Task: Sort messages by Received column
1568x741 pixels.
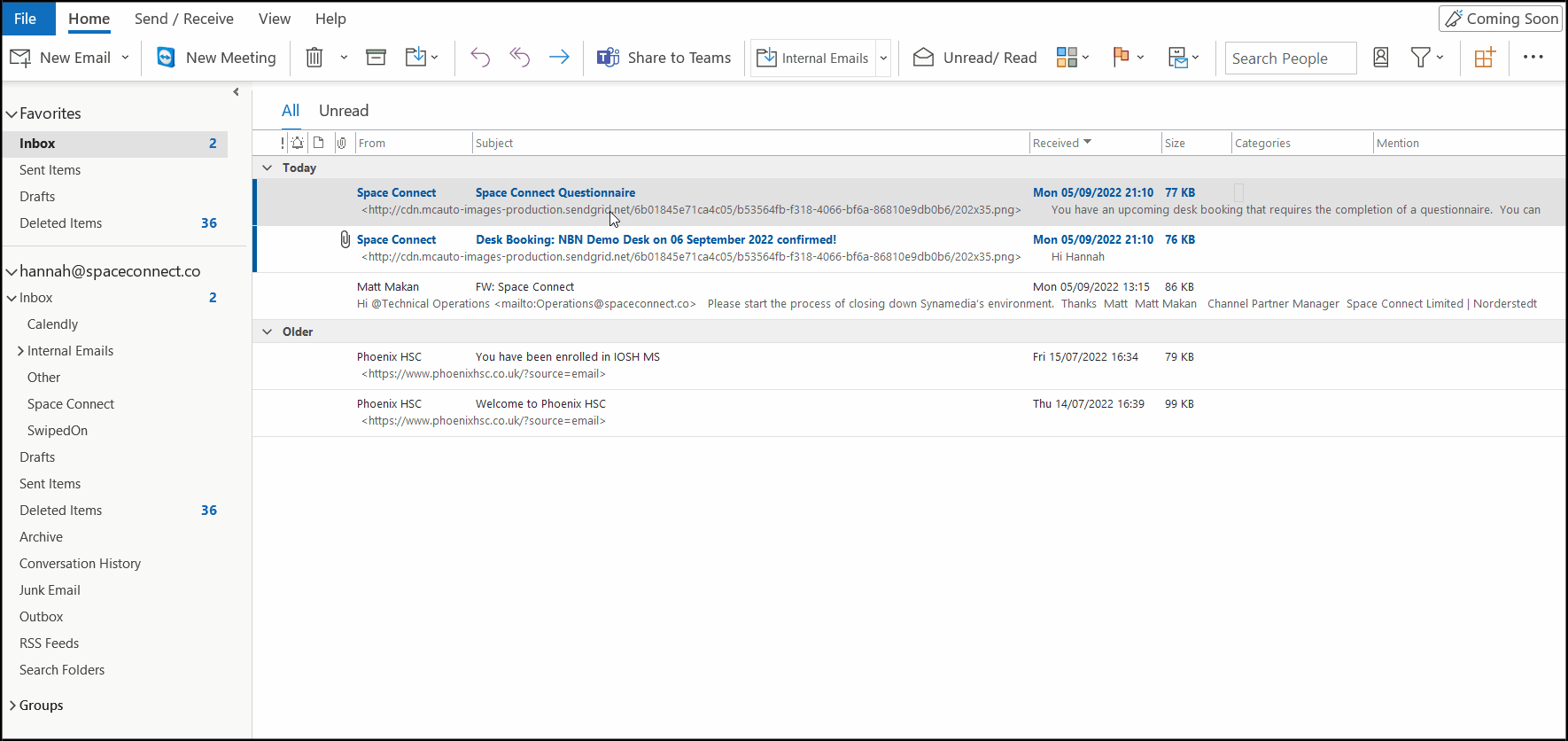Action: coord(1095,143)
